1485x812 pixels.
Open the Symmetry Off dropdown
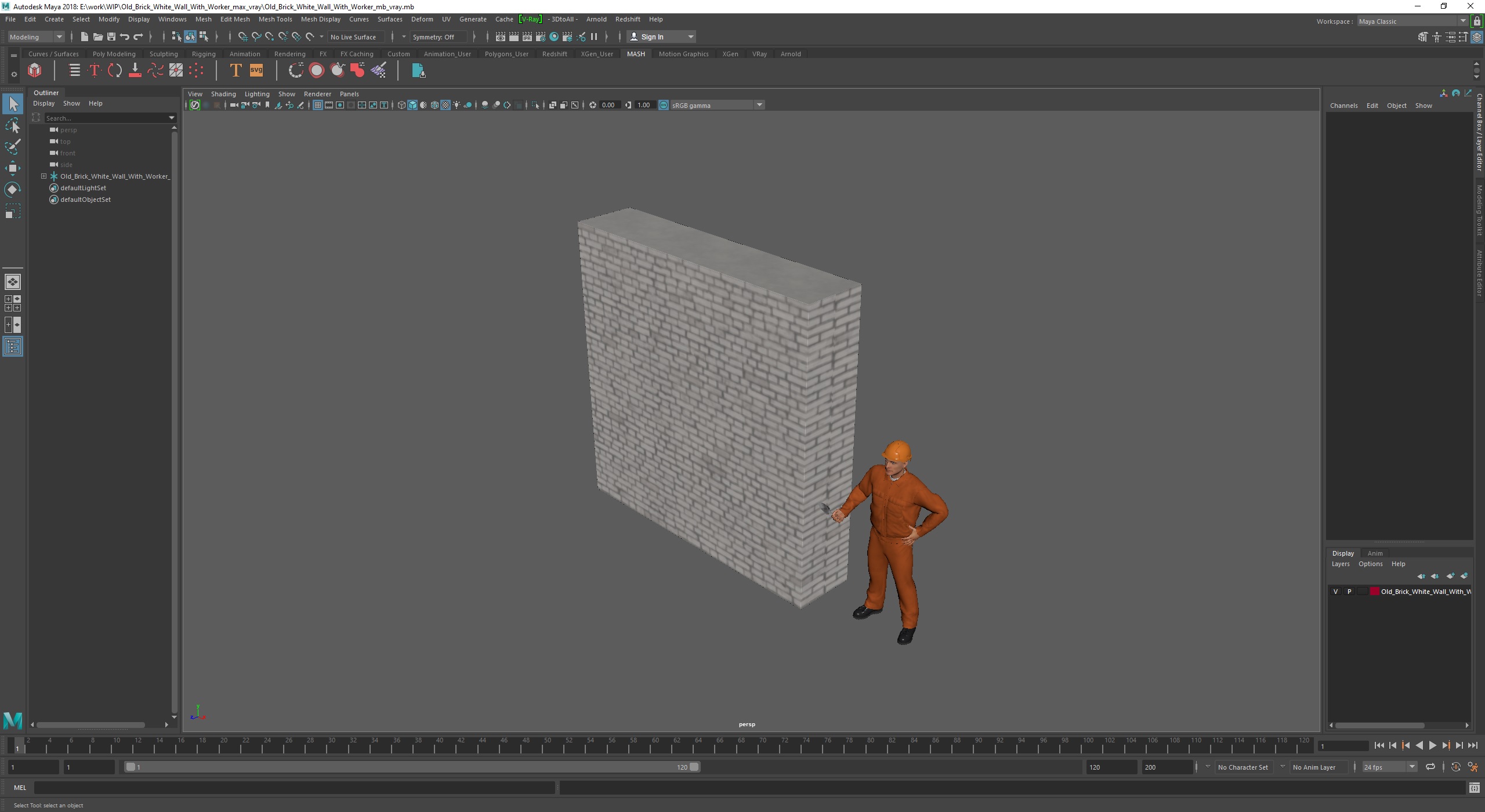coord(439,37)
